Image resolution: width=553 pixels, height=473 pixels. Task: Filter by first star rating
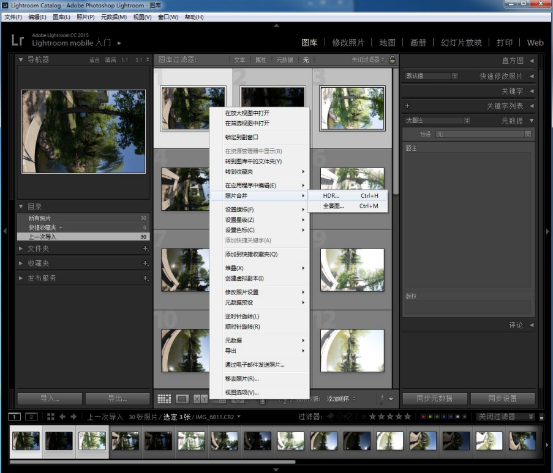coord(372,417)
